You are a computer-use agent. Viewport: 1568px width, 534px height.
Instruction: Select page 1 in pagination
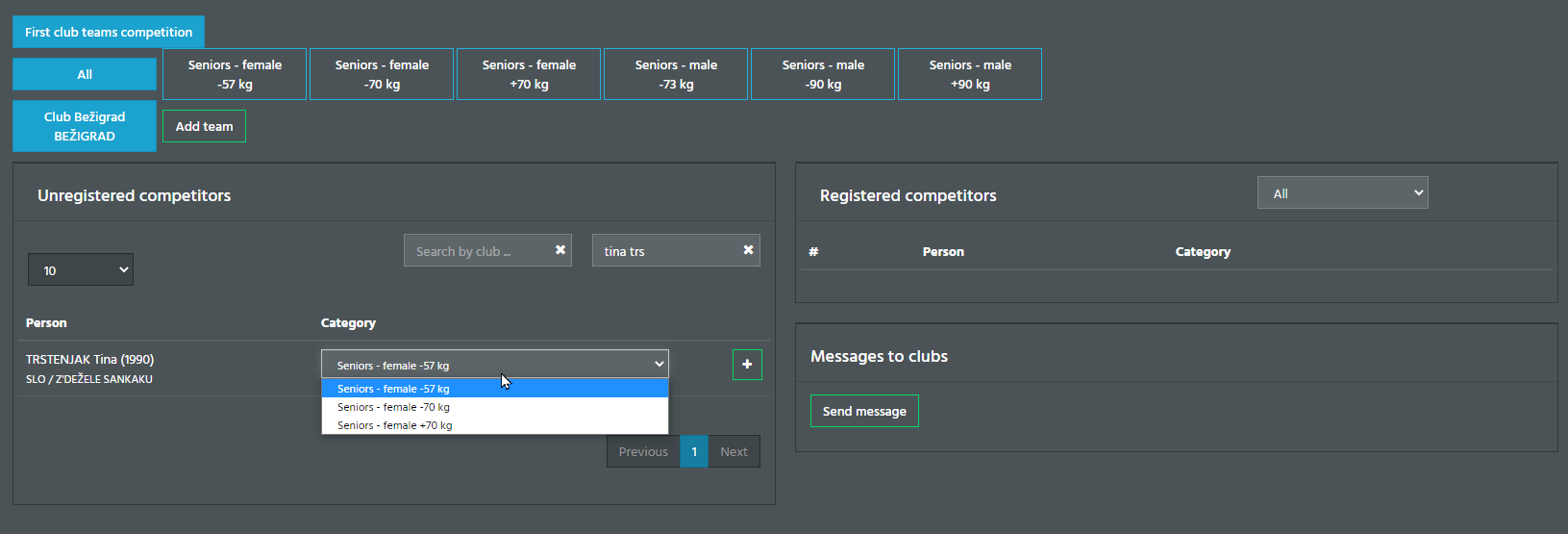pyautogui.click(x=694, y=451)
